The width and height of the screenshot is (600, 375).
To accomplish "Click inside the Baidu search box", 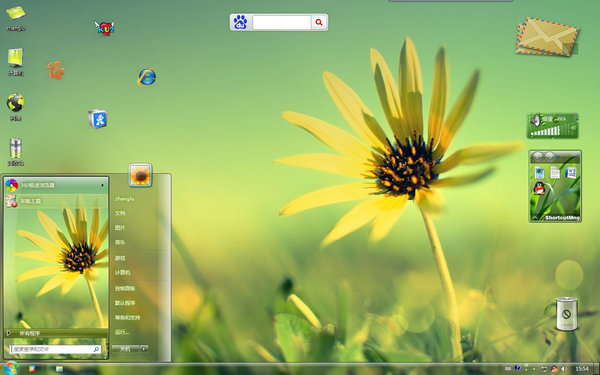I will (282, 22).
